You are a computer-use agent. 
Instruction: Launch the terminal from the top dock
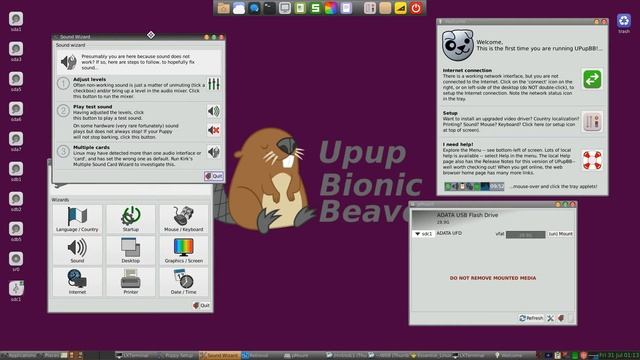pyautogui.click(x=269, y=8)
